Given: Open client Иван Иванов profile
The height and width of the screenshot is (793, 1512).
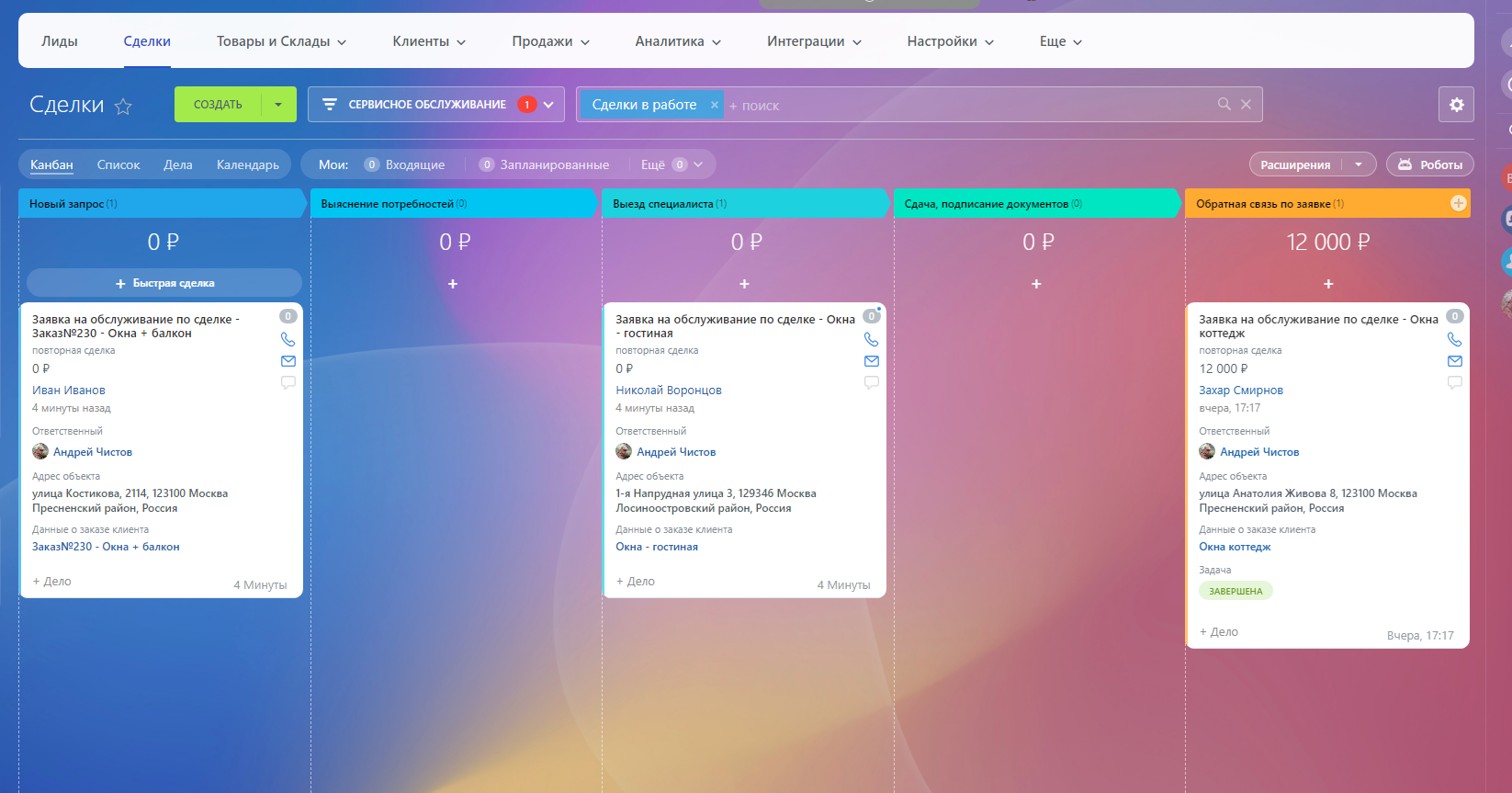Looking at the screenshot, I should (69, 391).
